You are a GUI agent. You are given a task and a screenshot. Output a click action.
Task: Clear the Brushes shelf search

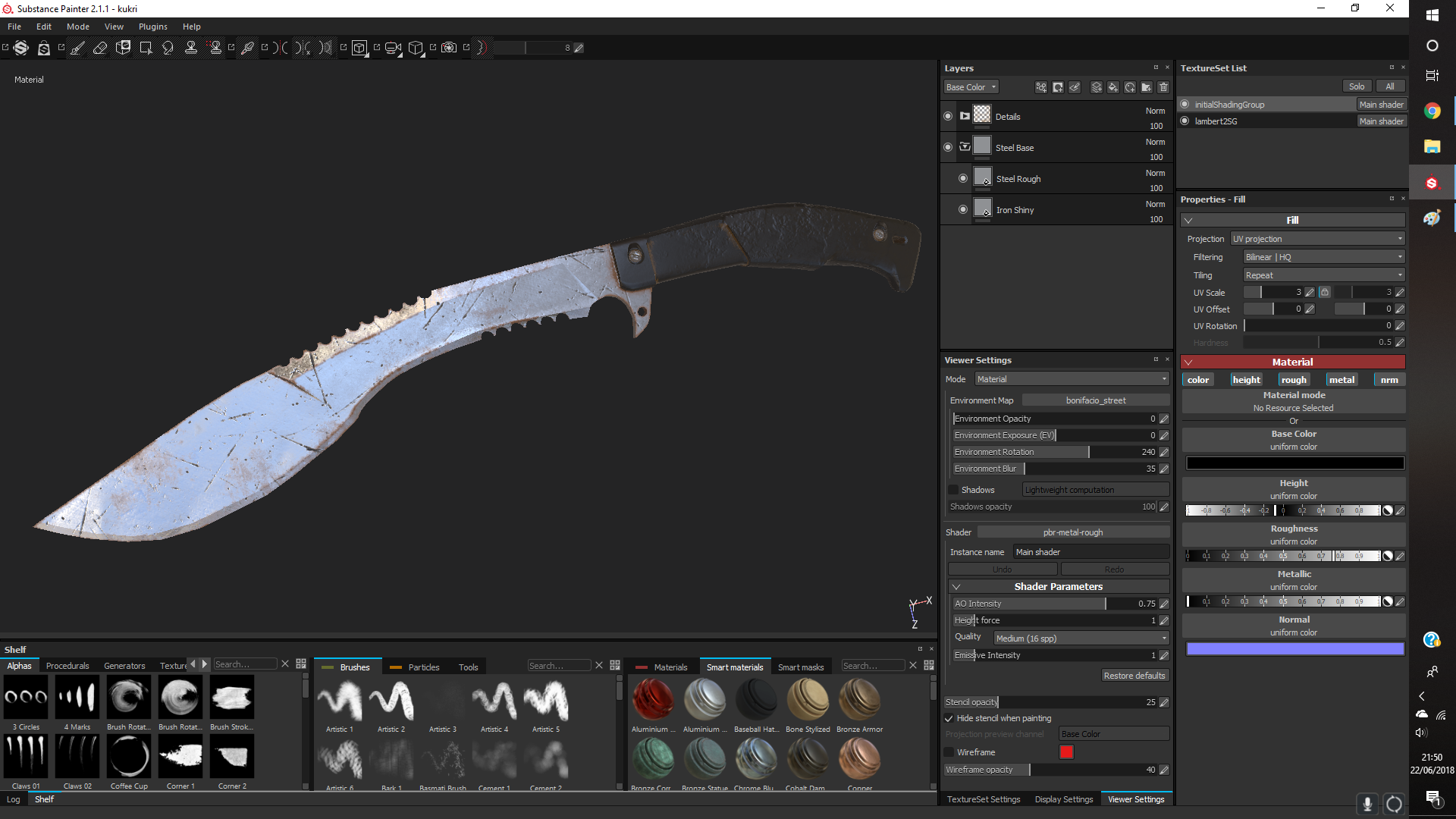[x=599, y=665]
